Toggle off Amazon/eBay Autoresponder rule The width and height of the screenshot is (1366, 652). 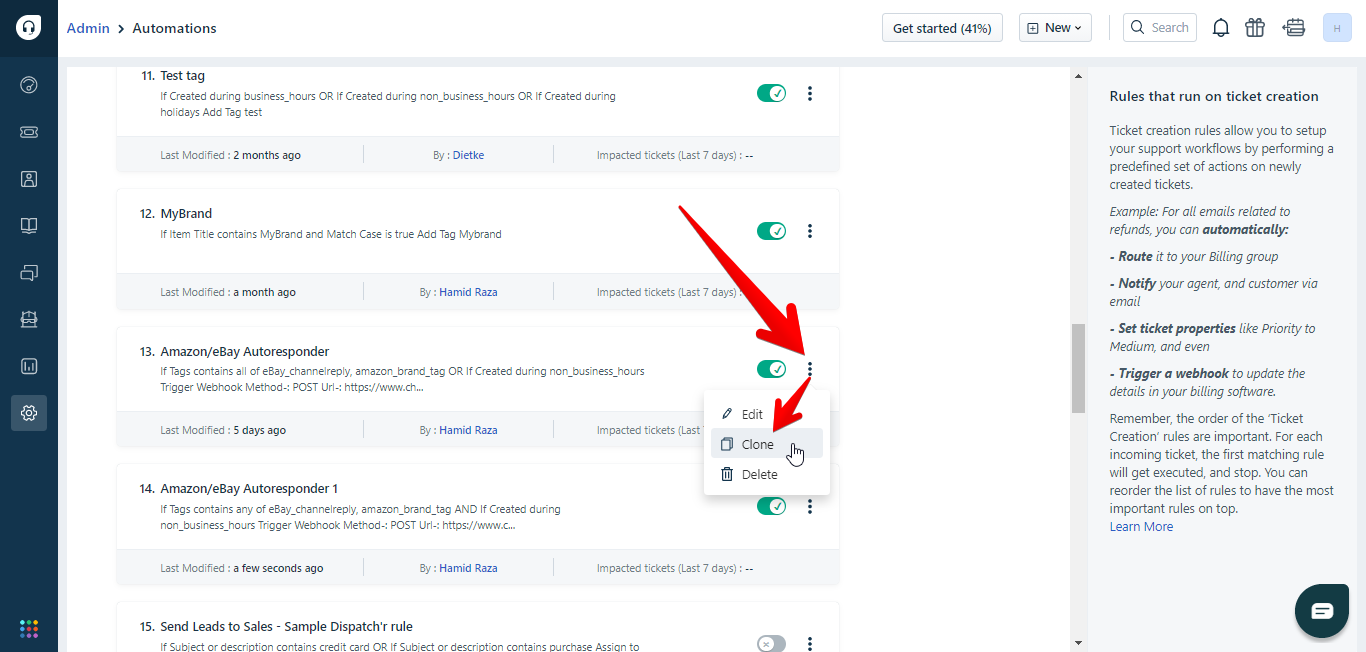tap(771, 370)
